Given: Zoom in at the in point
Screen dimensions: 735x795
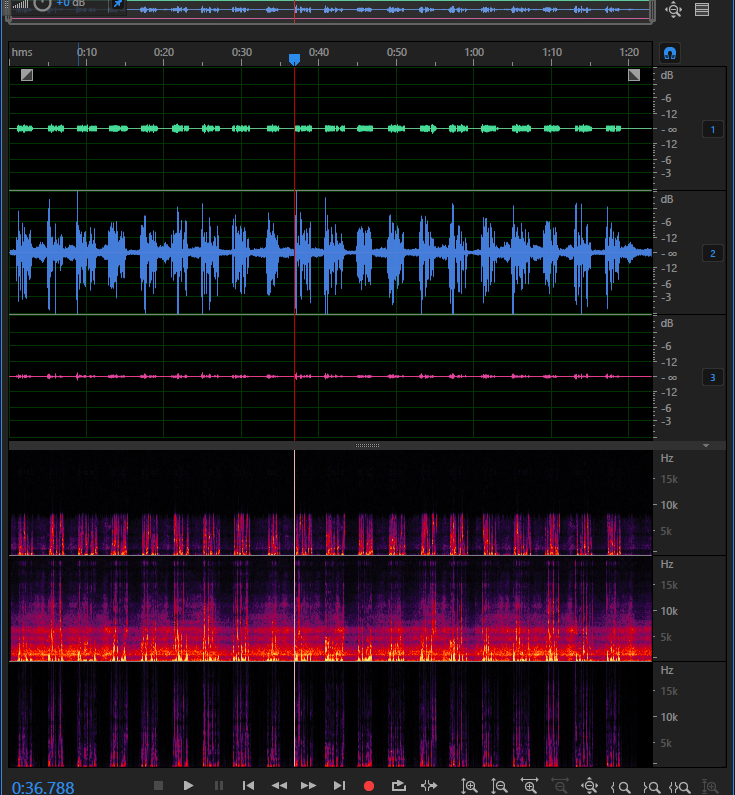Looking at the screenshot, I should tap(620, 787).
